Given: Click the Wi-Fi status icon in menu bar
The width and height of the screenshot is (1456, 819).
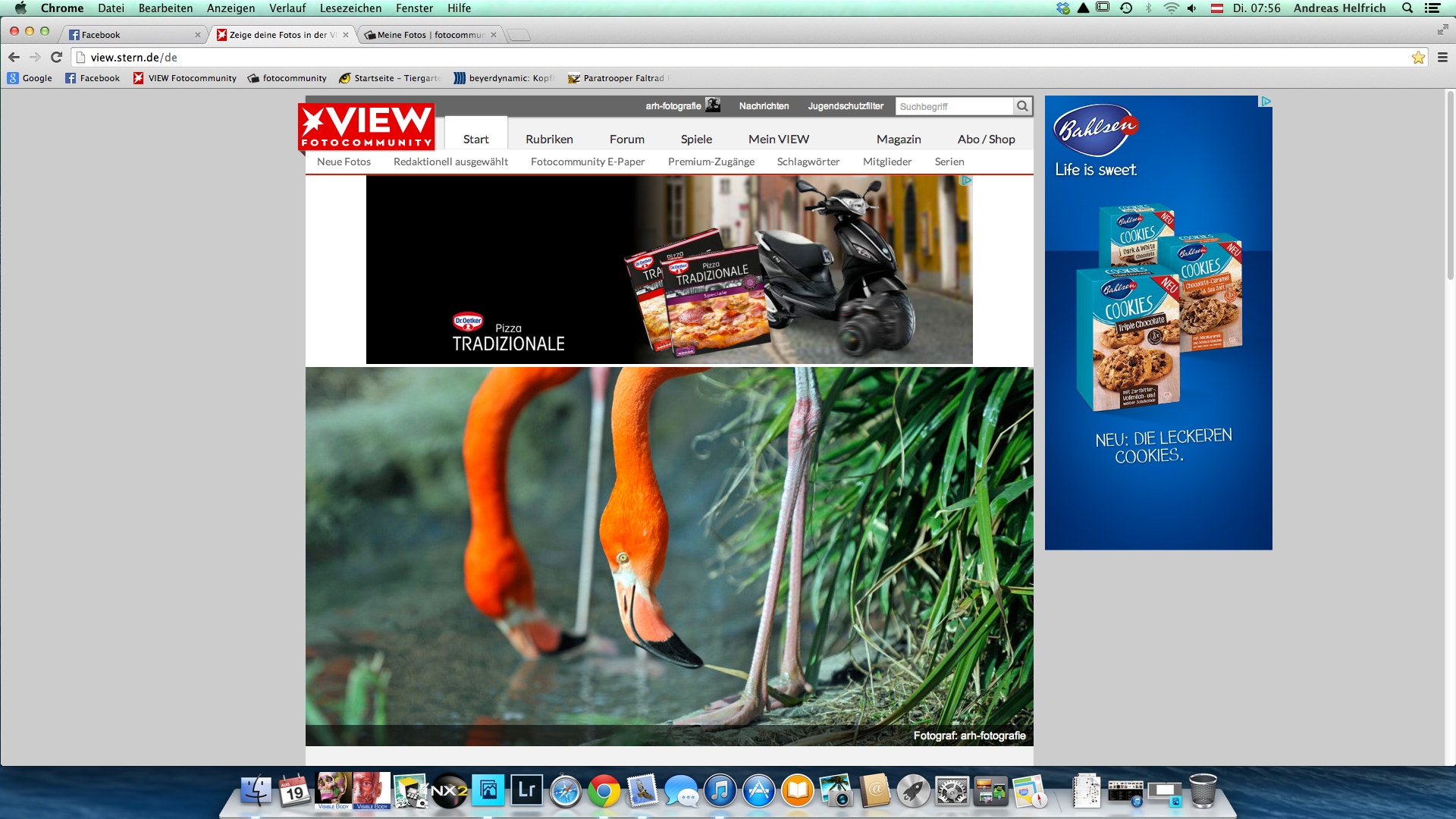Looking at the screenshot, I should coord(1171,8).
